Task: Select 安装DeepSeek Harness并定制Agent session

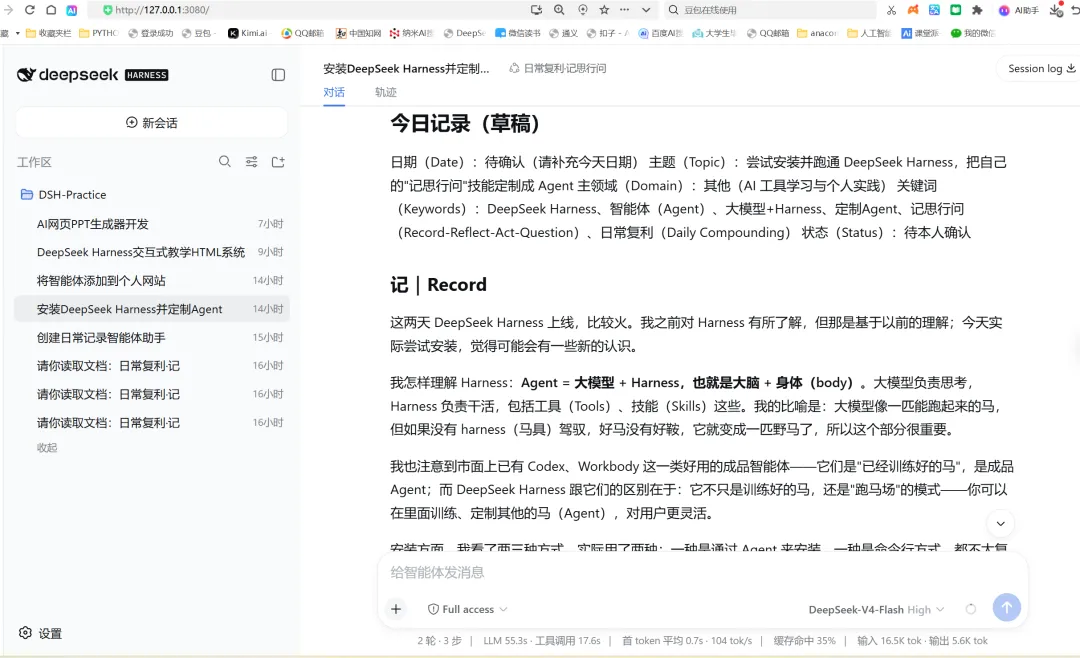Action: coord(152,309)
